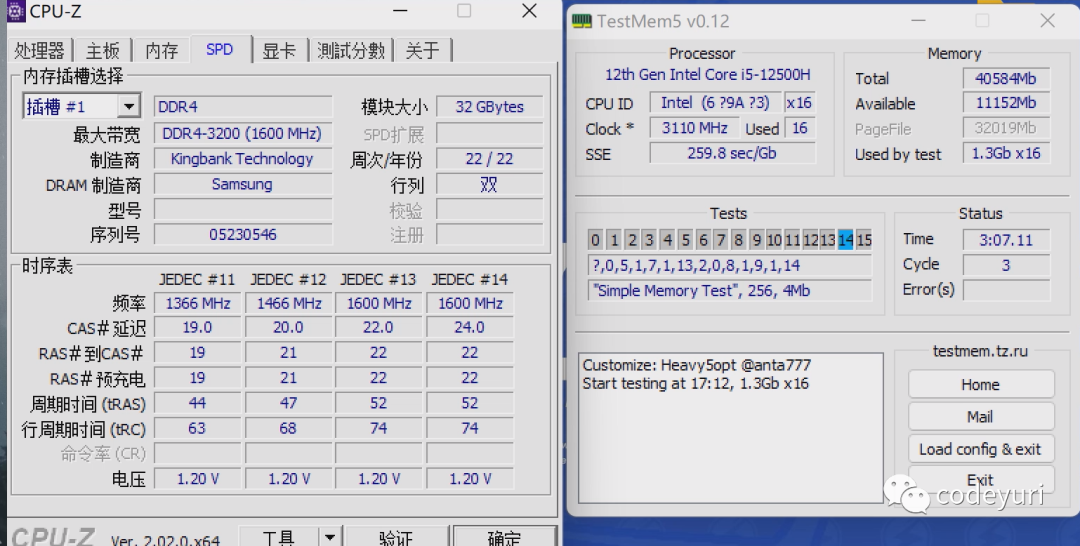This screenshot has width=1080, height=546.
Task: Click the Exit button in TestMem5
Action: pyautogui.click(x=981, y=479)
